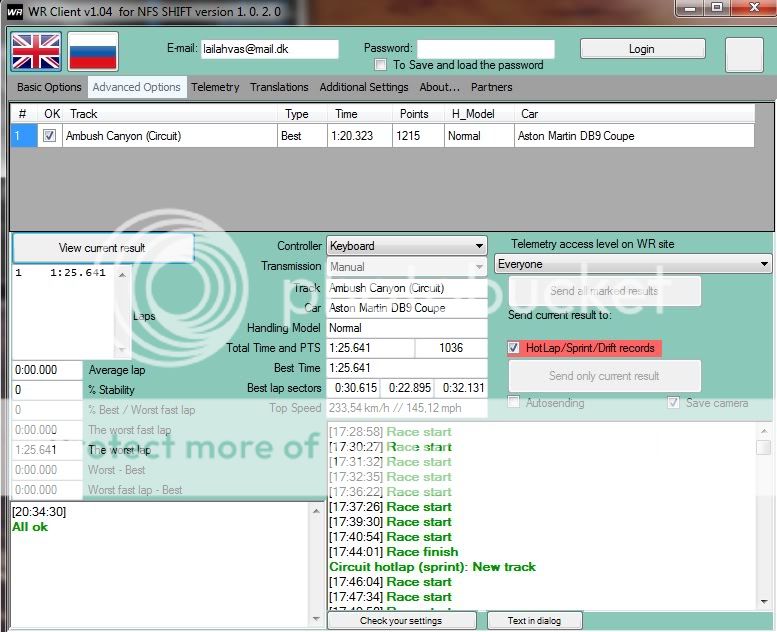Open the Controller Keyboard dropdown
This screenshot has width=777, height=632.
pos(407,246)
